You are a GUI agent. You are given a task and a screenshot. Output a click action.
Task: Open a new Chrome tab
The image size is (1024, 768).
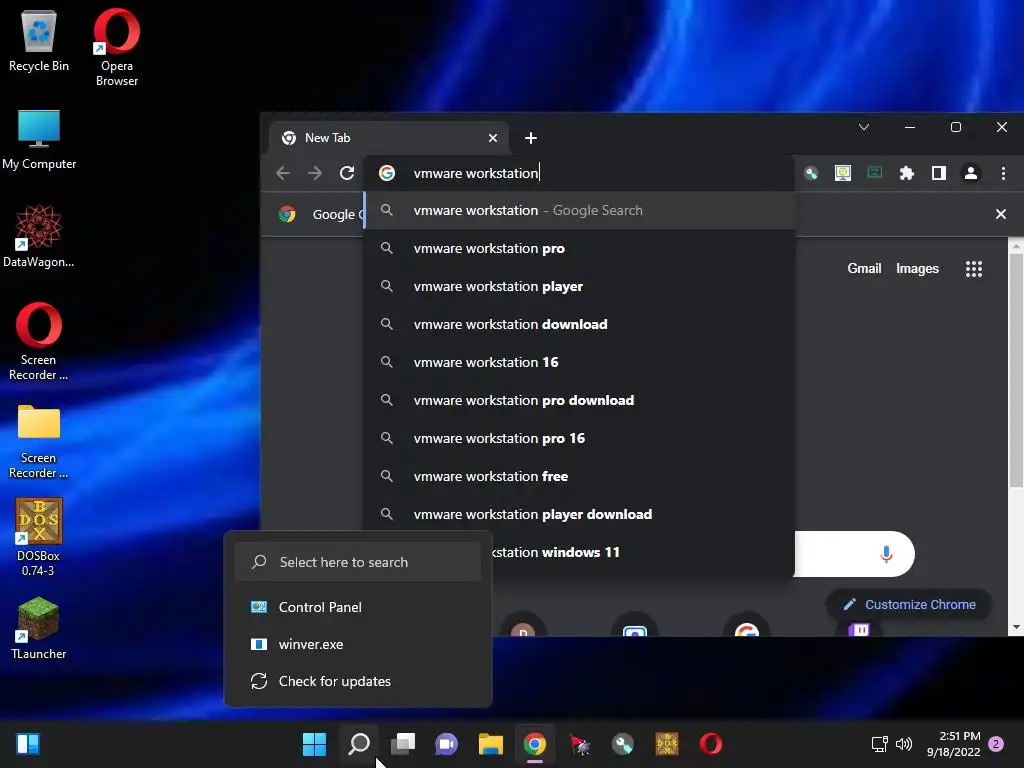(531, 138)
